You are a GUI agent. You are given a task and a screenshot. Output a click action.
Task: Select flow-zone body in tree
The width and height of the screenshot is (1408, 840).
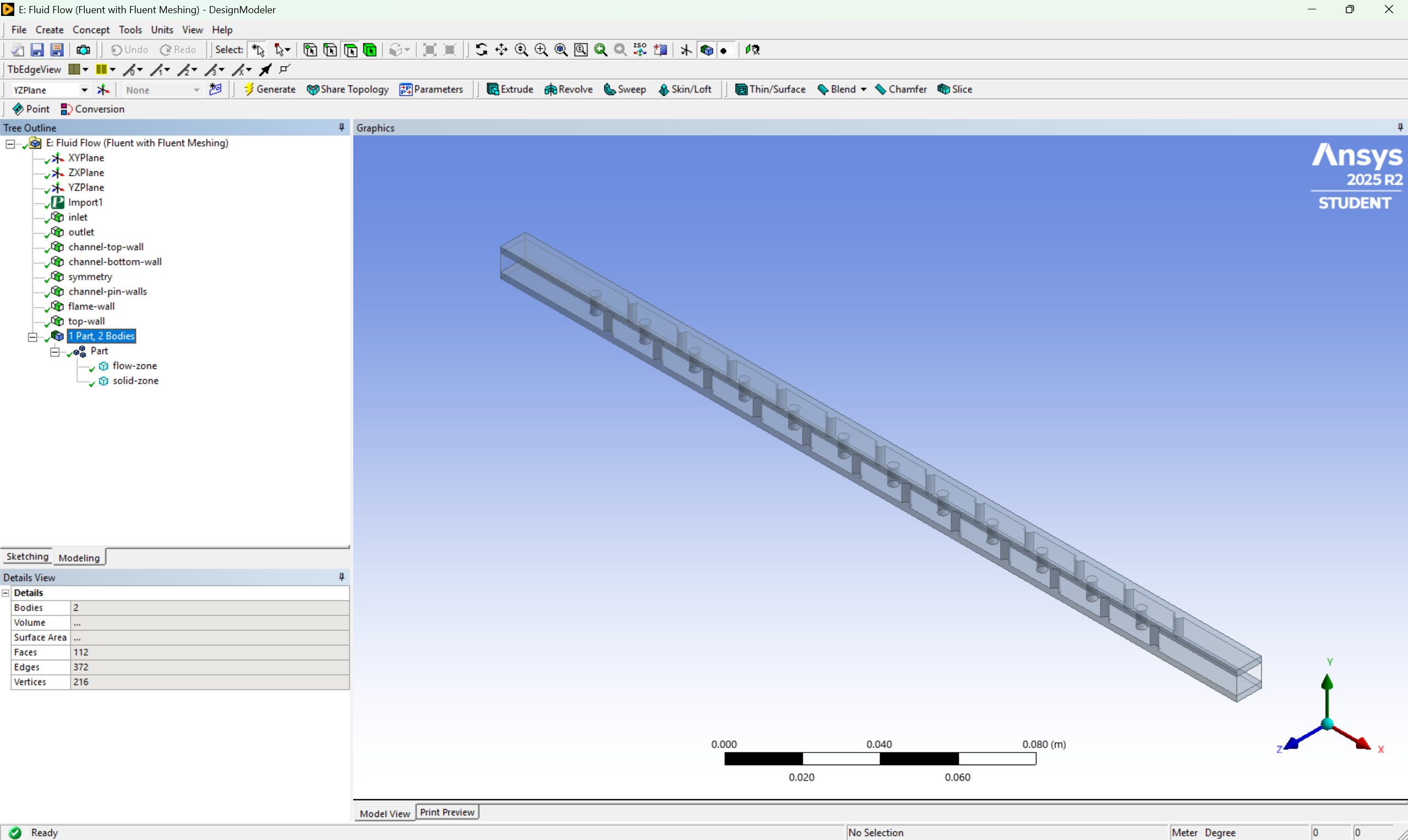[134, 366]
